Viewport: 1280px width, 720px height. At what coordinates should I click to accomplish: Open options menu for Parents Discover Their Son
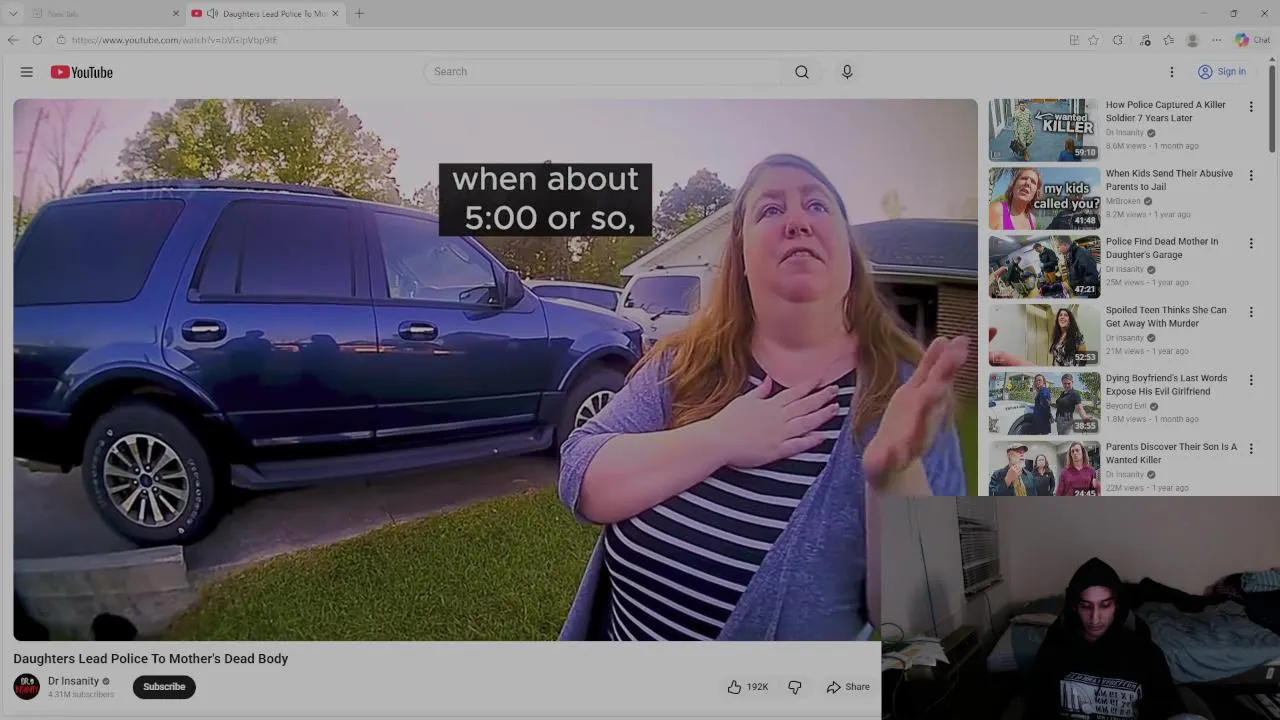(1250, 449)
